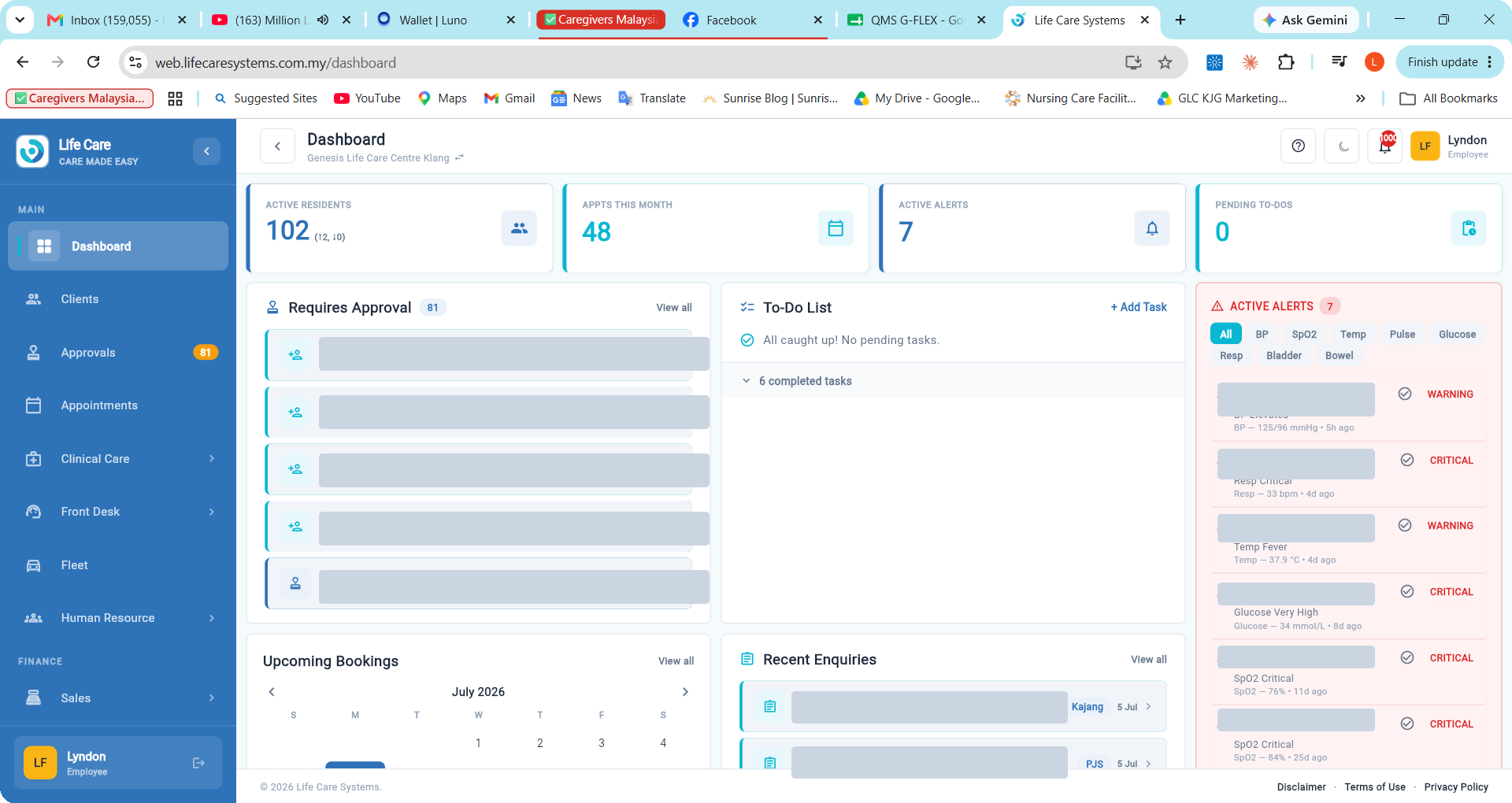Click the Pending To-Dos clipboard icon

[x=1469, y=228]
